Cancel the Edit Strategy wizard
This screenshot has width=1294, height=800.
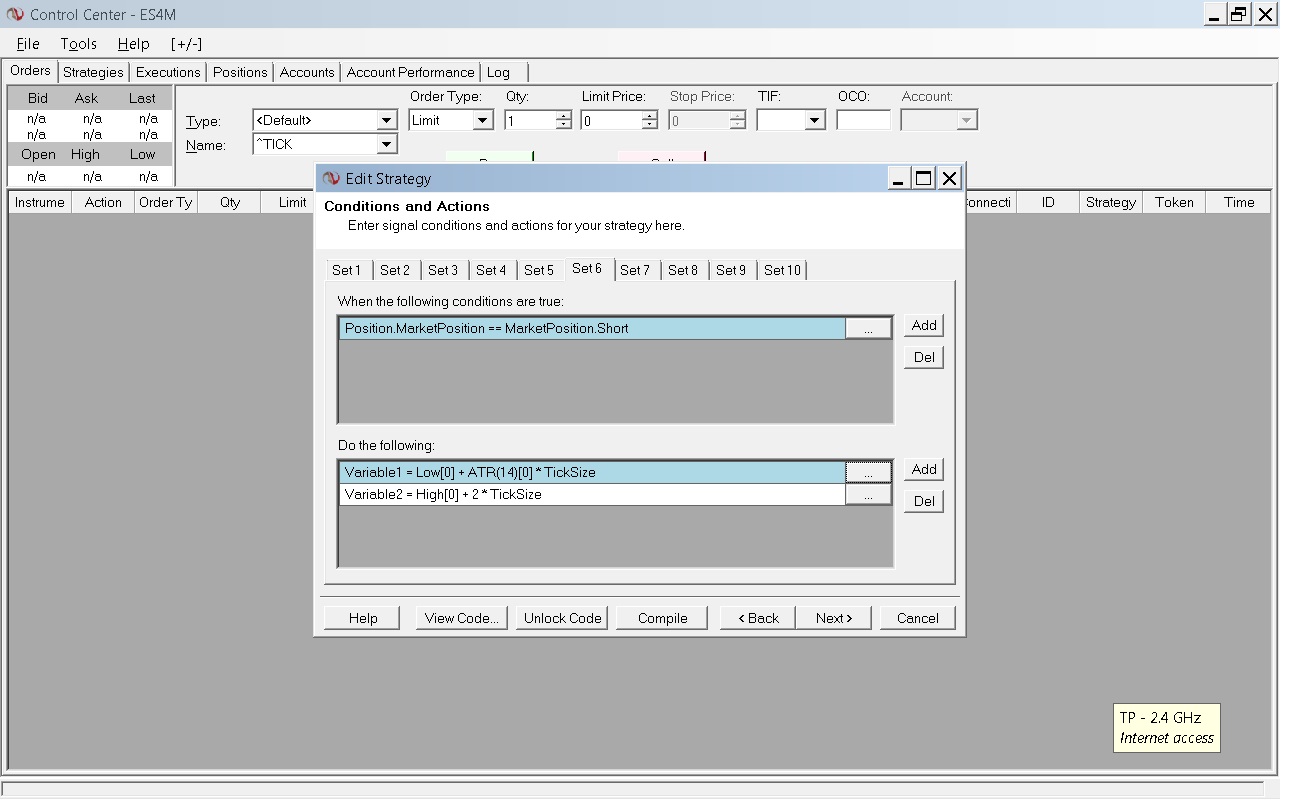[918, 618]
